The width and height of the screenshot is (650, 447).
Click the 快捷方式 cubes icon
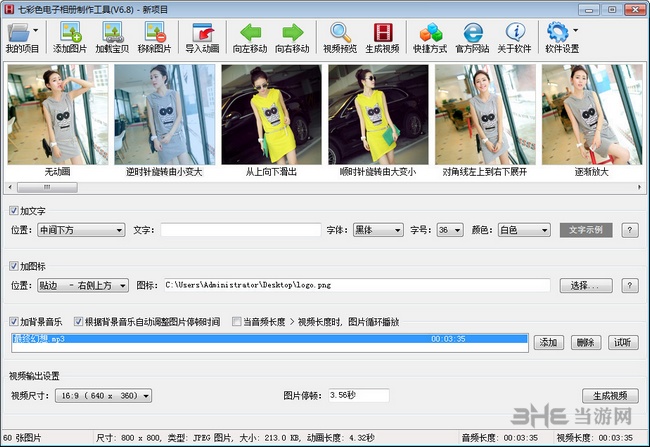[x=430, y=32]
